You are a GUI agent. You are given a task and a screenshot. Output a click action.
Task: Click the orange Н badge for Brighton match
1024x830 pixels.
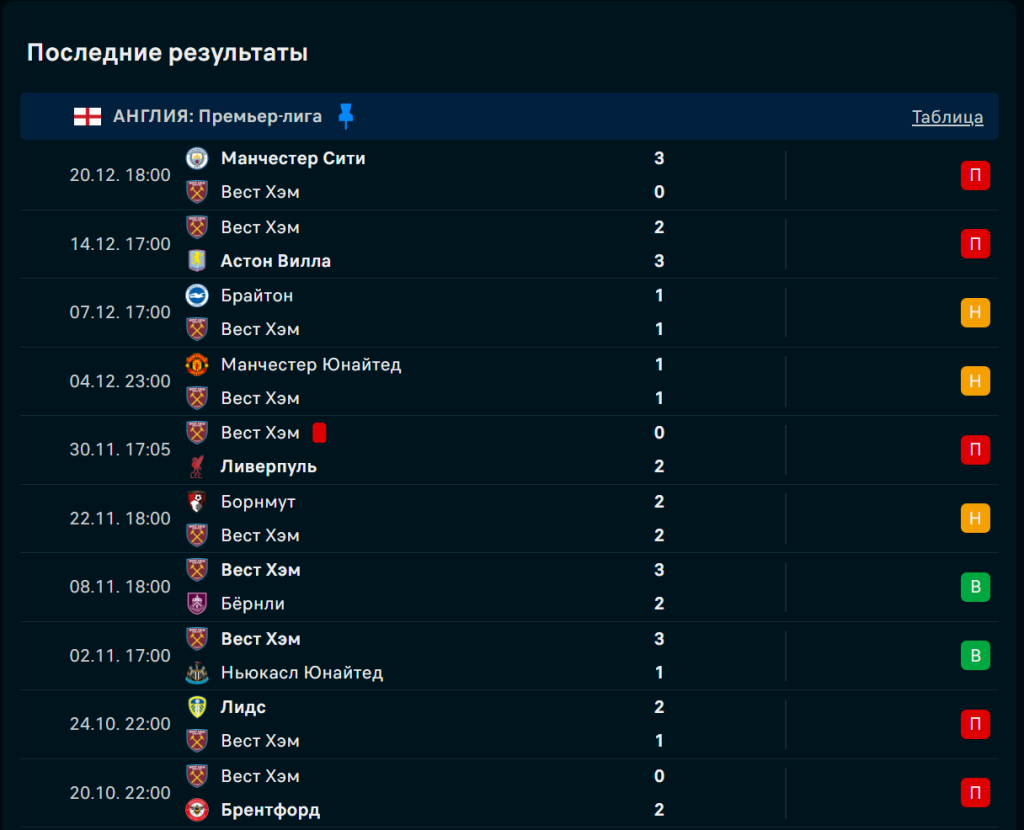coord(975,313)
